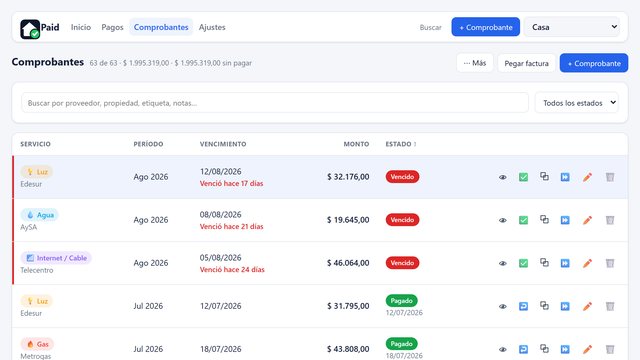
Task: Click the Paid house logo icon
Action: pos(30,29)
